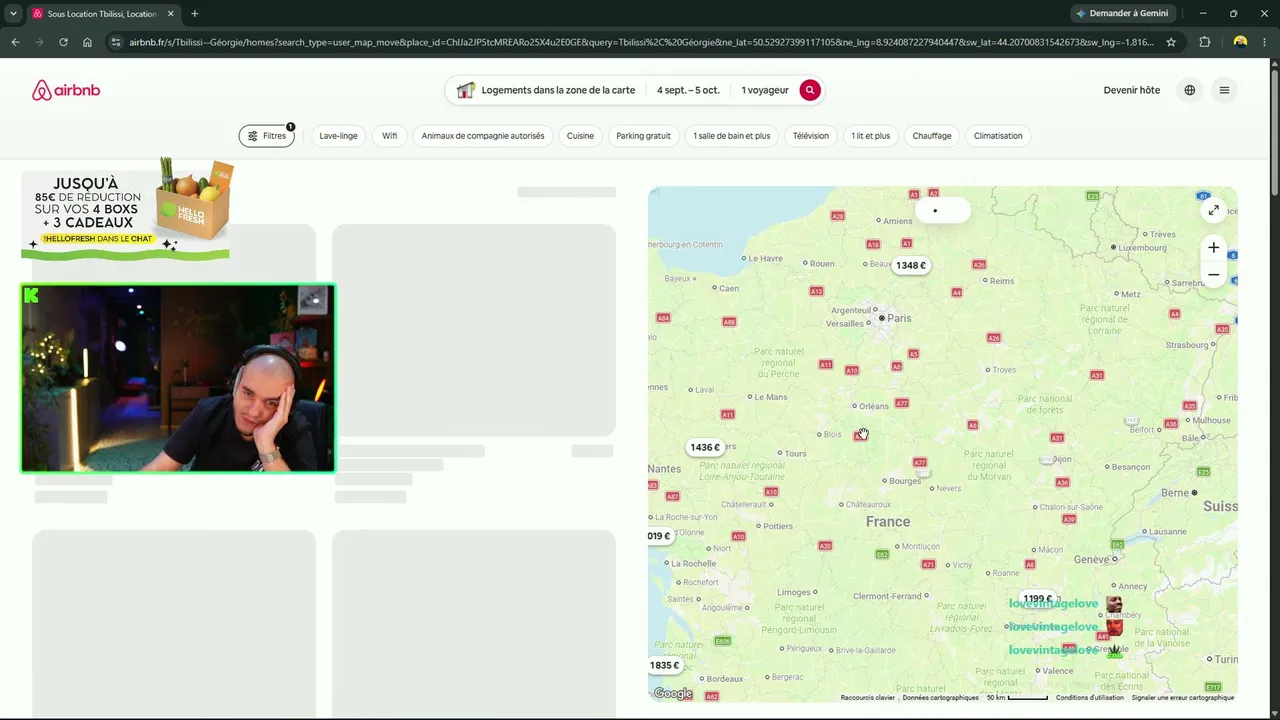Viewport: 1280px width, 720px height.
Task: Zoom out on the map
Action: pos(1213,274)
